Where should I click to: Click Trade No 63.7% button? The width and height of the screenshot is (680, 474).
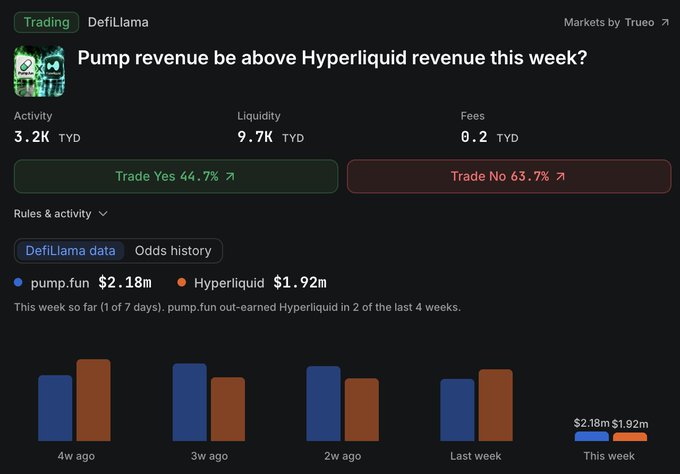click(x=509, y=176)
